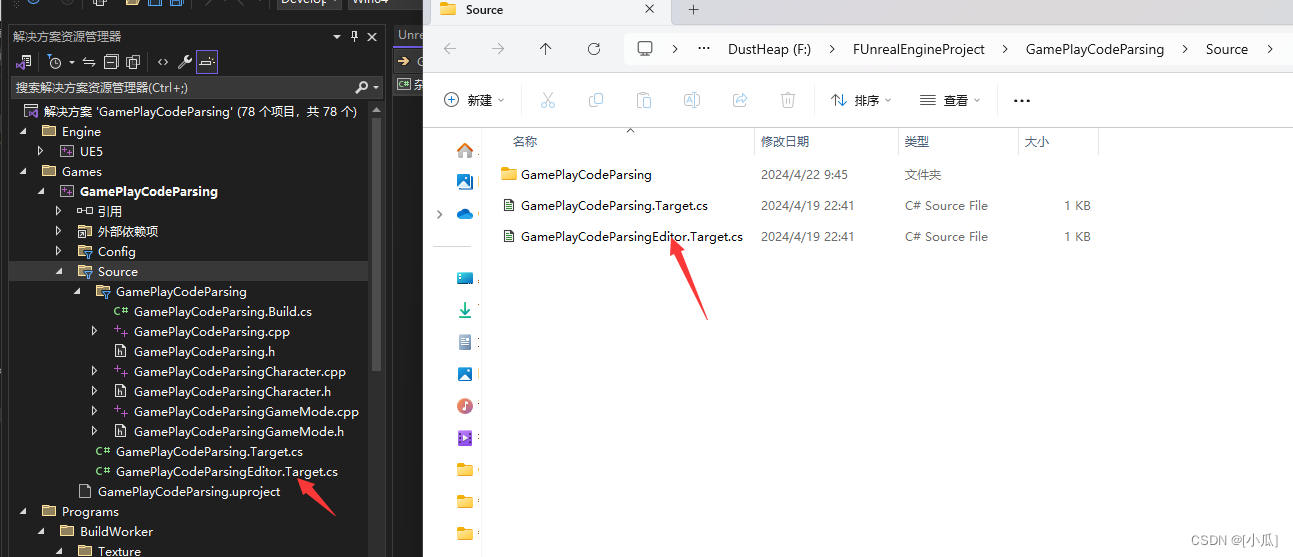
Task: Open the 排序 (Sort) dropdown
Action: [x=861, y=100]
